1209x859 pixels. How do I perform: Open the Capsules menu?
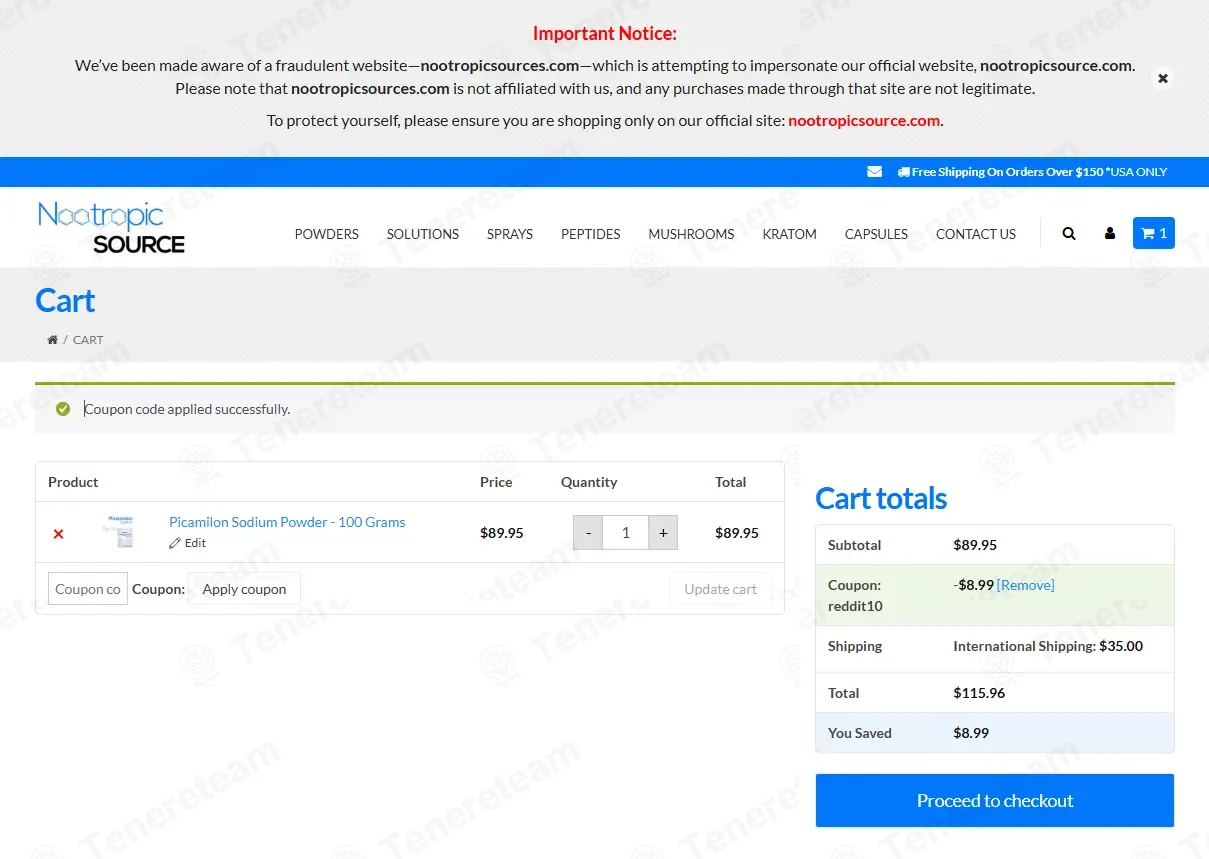click(877, 234)
